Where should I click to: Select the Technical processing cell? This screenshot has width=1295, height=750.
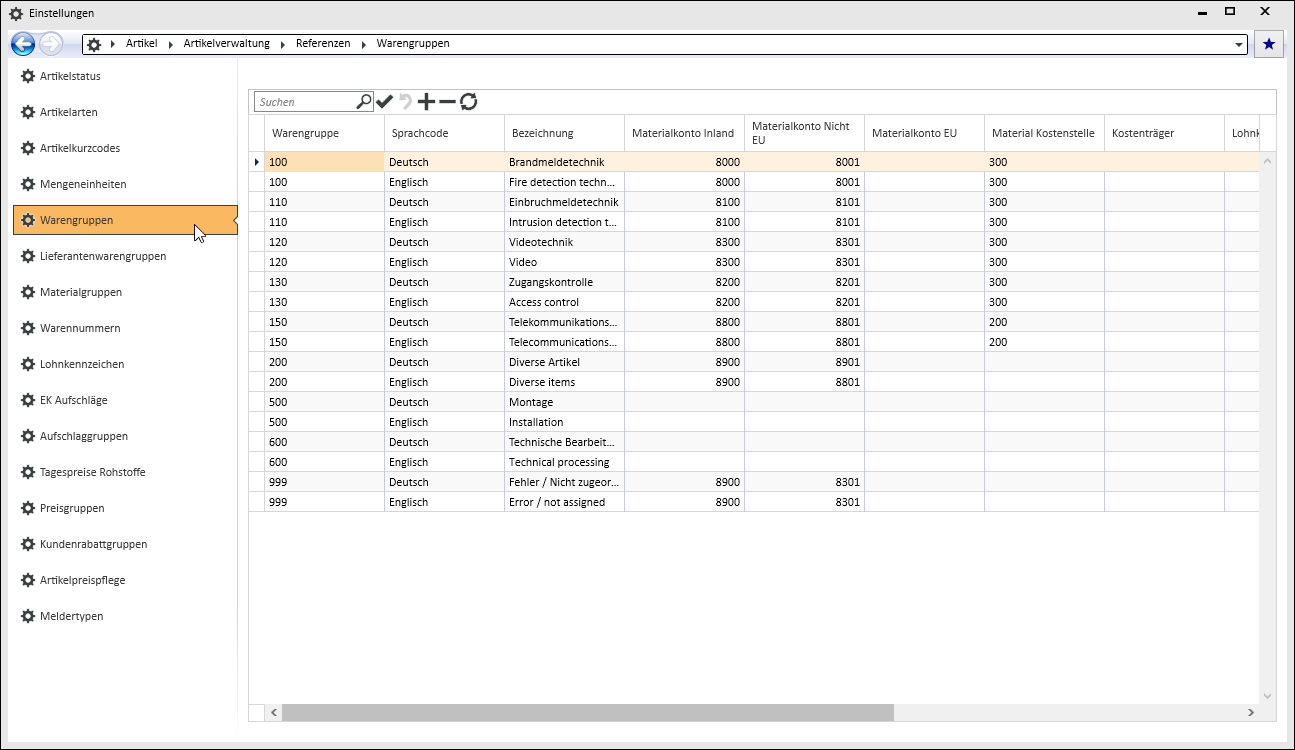(x=565, y=462)
